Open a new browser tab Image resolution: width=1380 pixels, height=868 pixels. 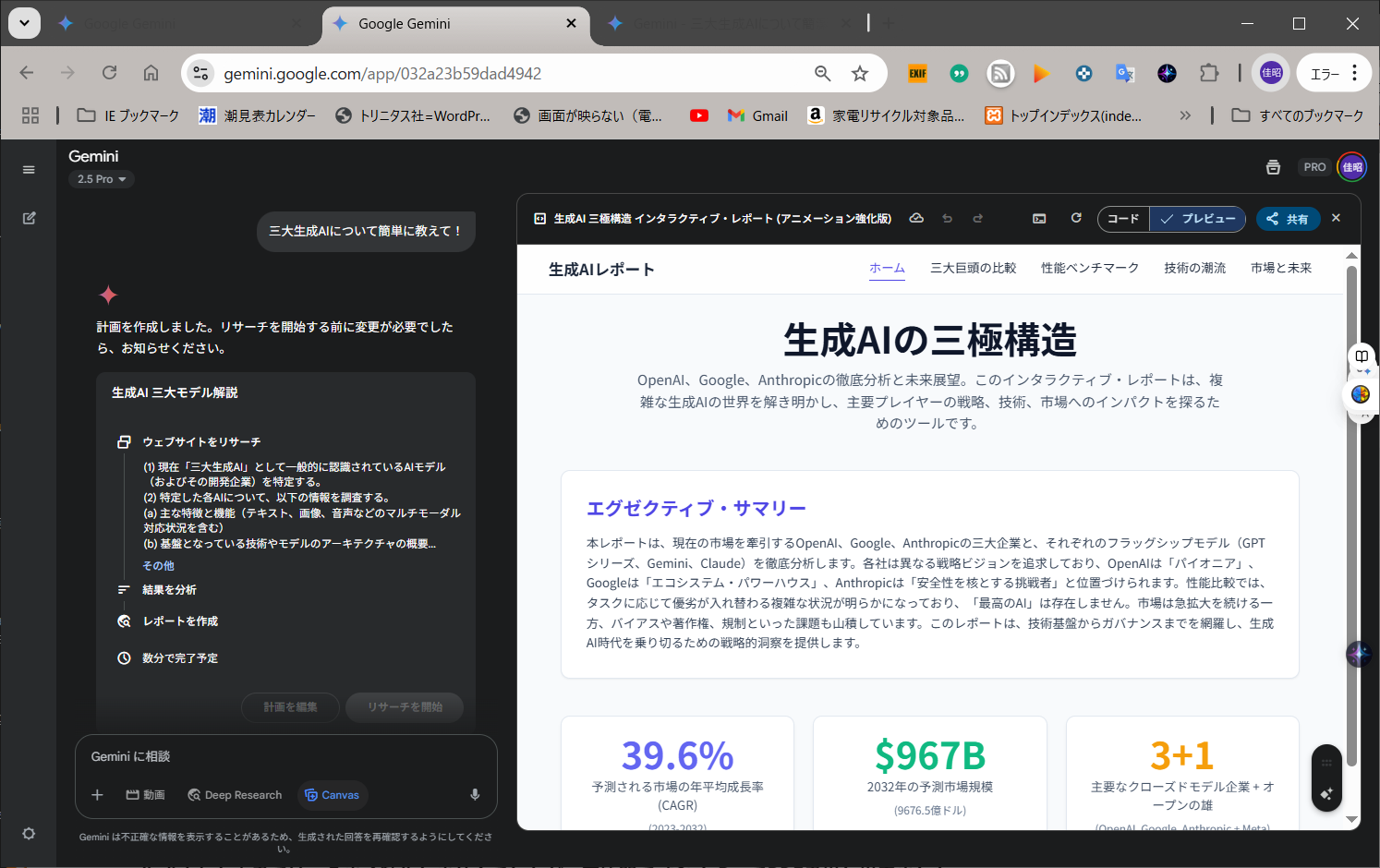[x=888, y=23]
